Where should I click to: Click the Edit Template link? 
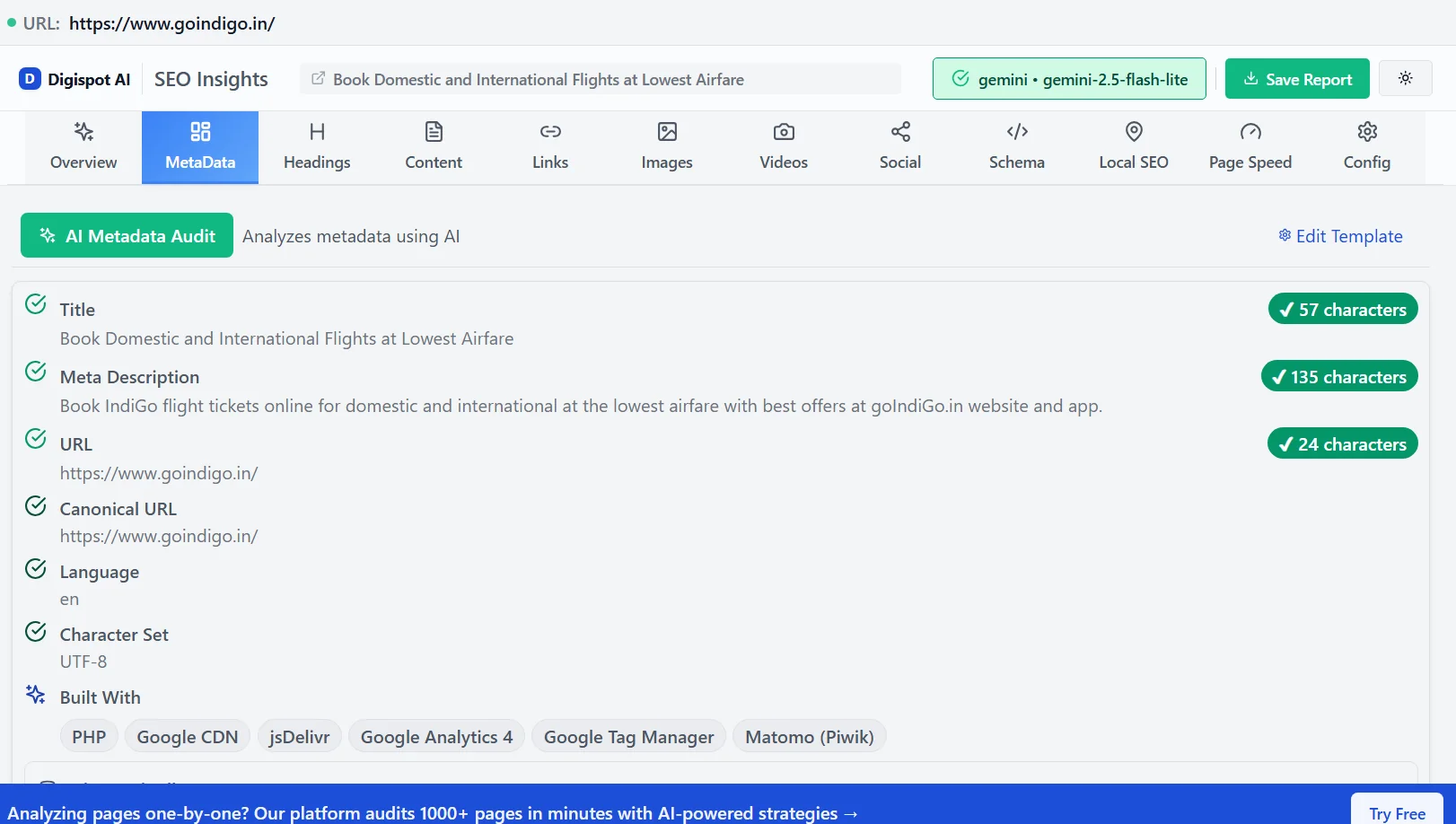click(1340, 236)
